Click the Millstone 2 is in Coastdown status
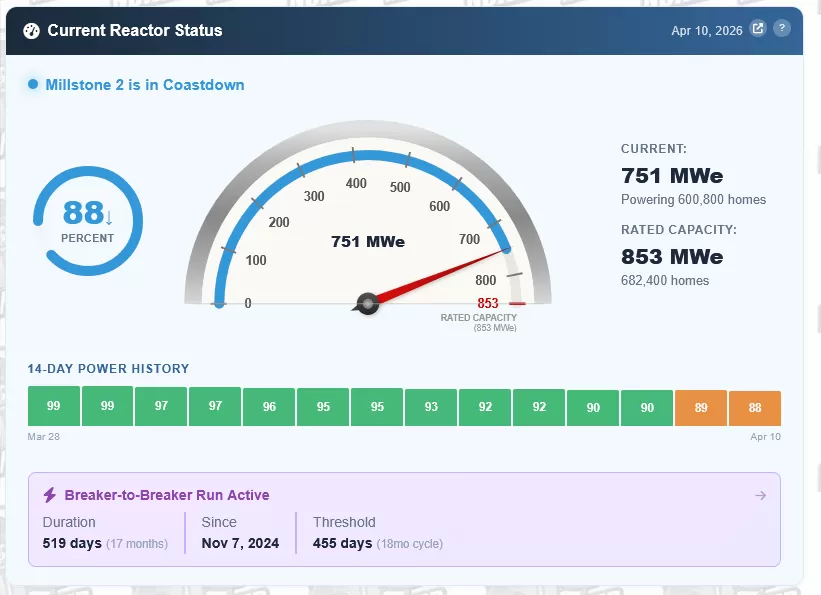This screenshot has height=595, width=821. 145,85
